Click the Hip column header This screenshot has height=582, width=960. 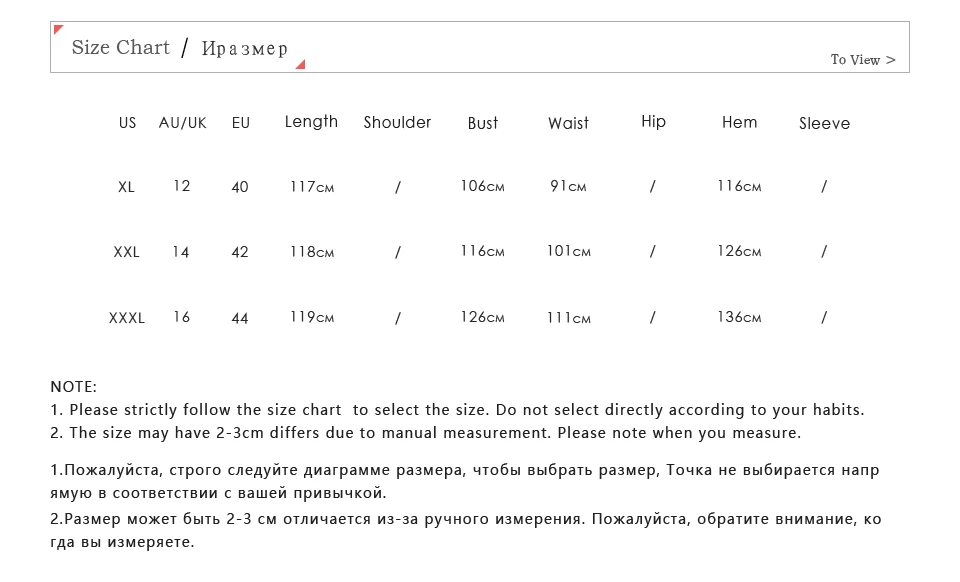tap(653, 122)
